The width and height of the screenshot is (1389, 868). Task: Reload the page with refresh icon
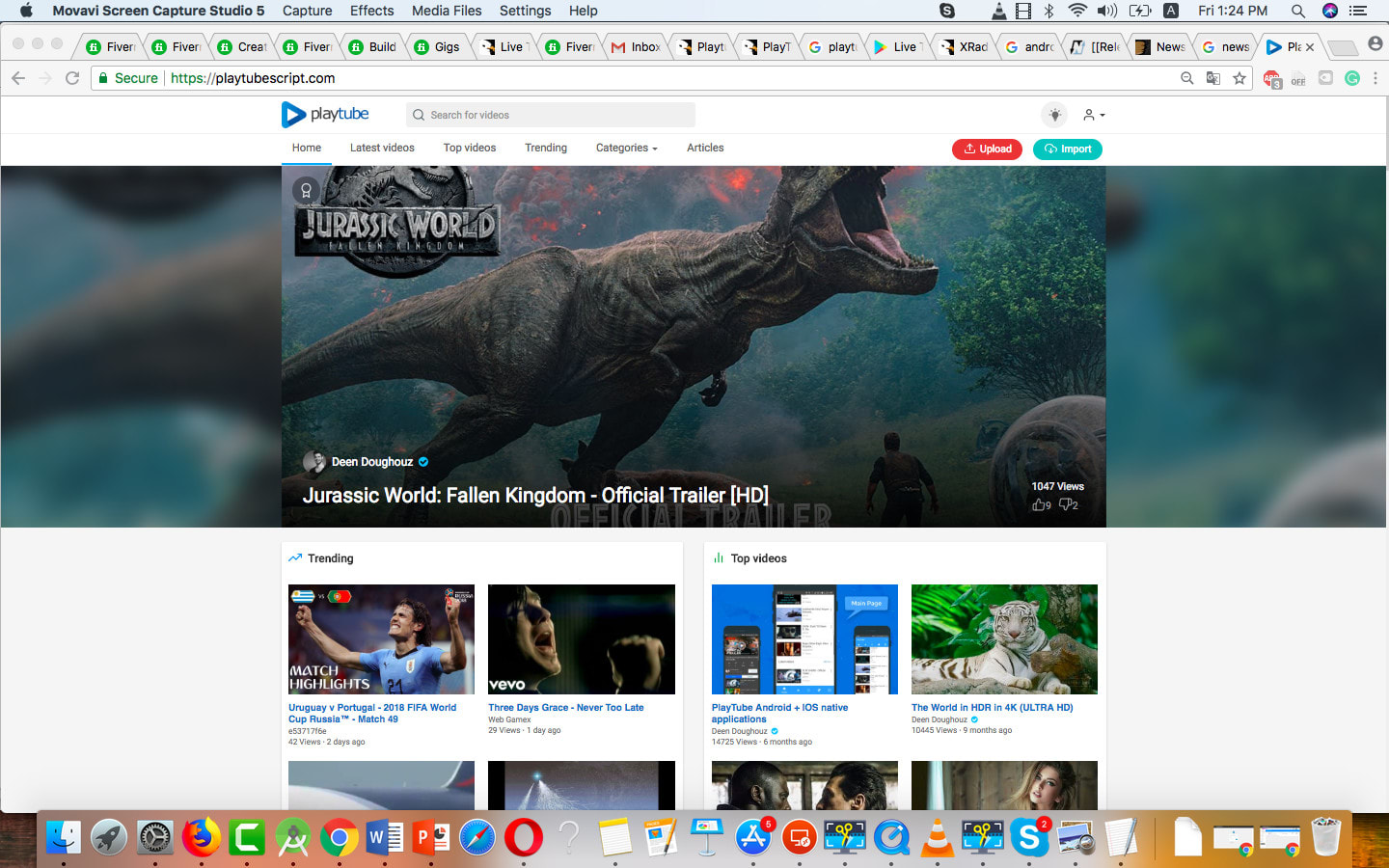[72, 78]
